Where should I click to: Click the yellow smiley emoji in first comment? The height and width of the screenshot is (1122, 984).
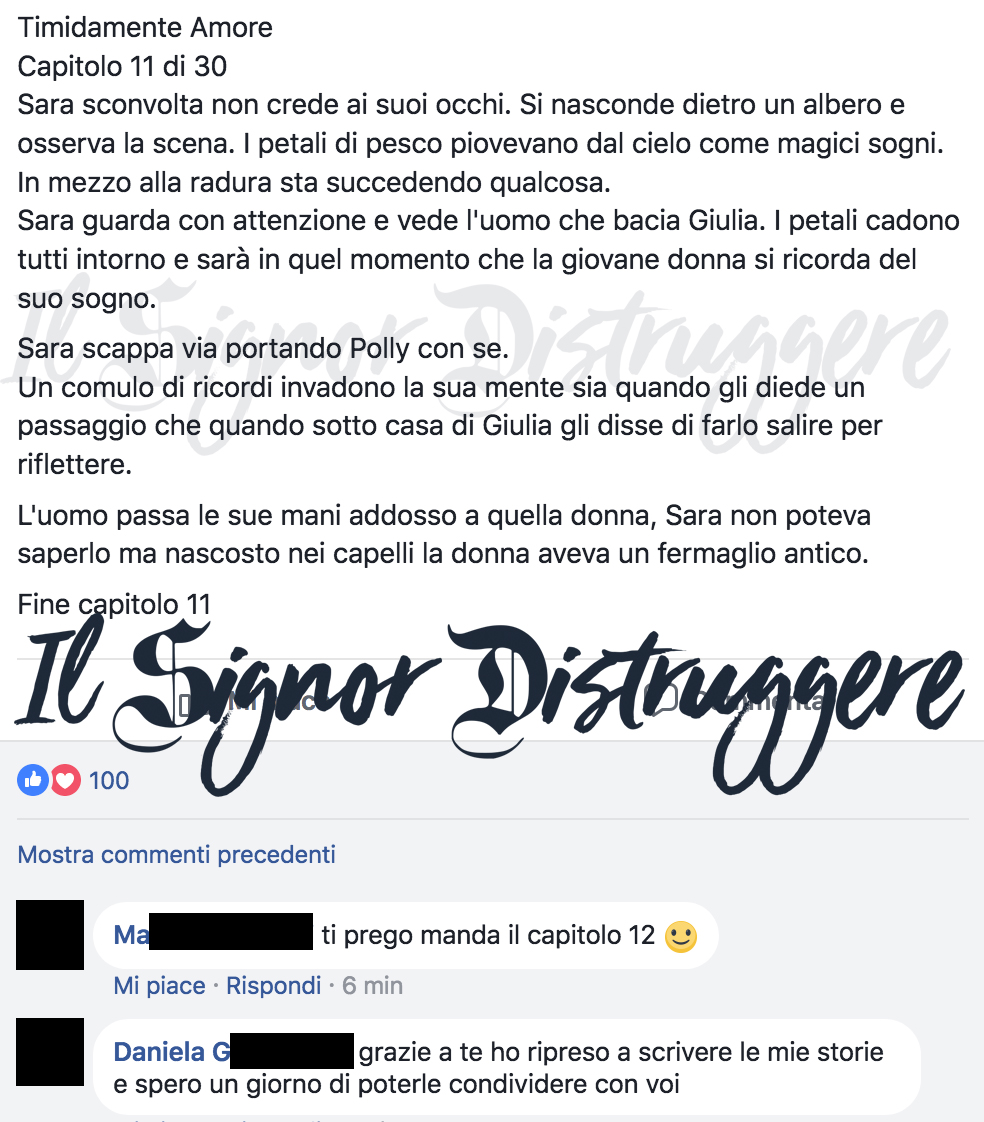click(681, 936)
